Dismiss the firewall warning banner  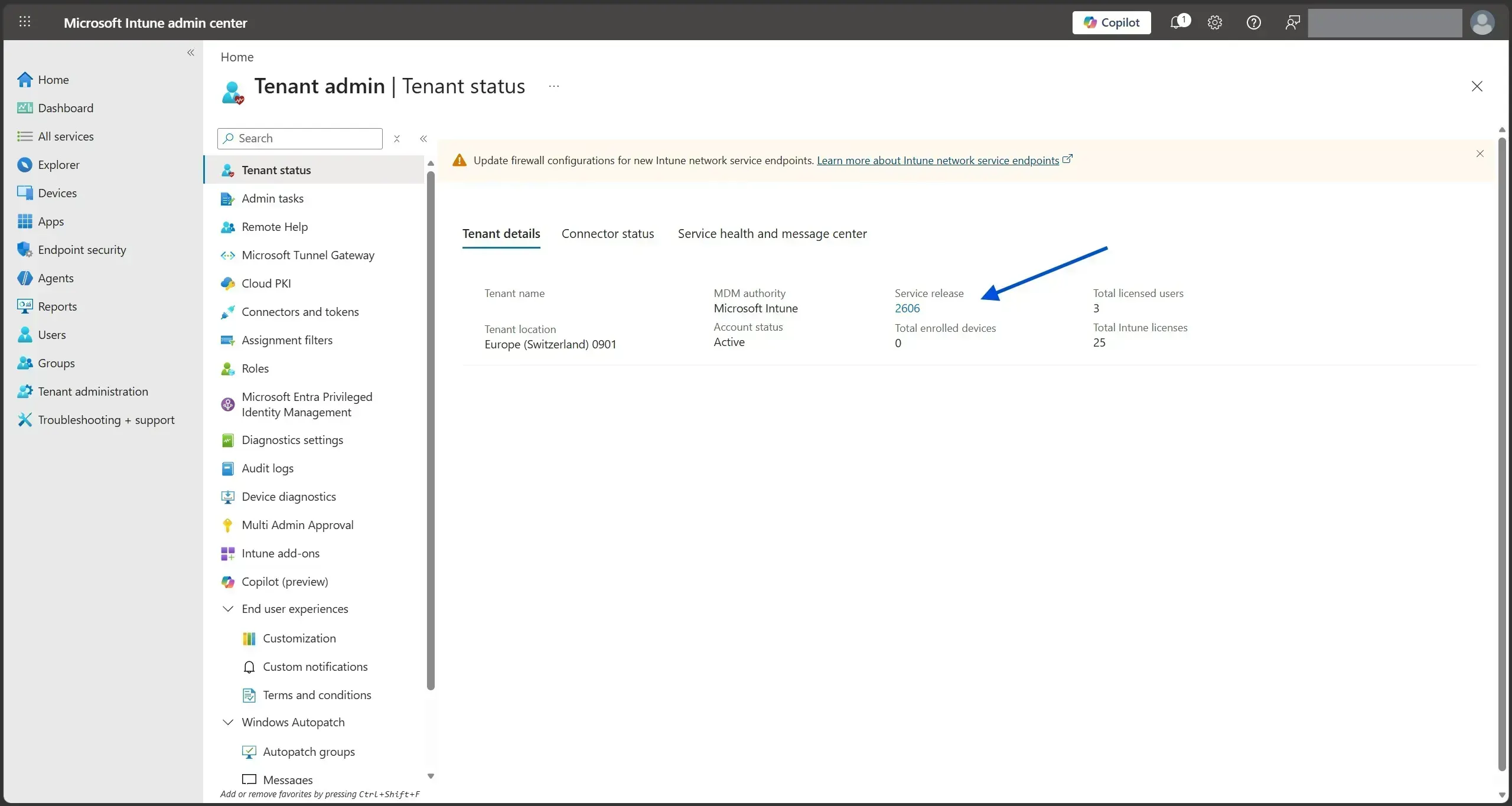[1480, 154]
